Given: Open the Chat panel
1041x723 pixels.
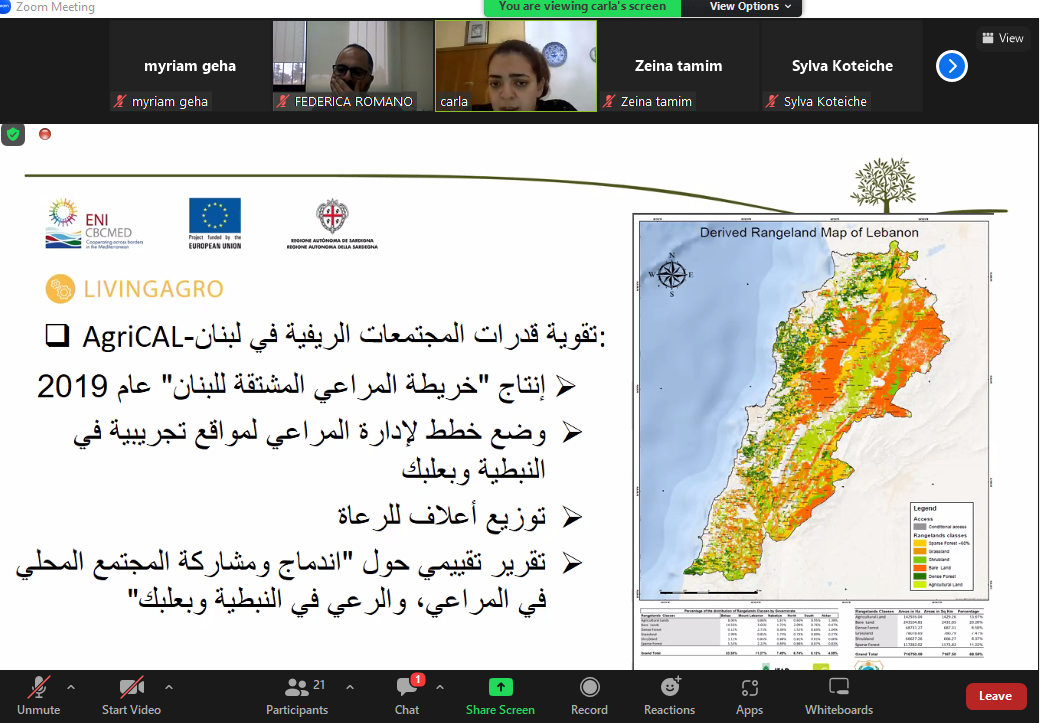Looking at the screenshot, I should (407, 696).
